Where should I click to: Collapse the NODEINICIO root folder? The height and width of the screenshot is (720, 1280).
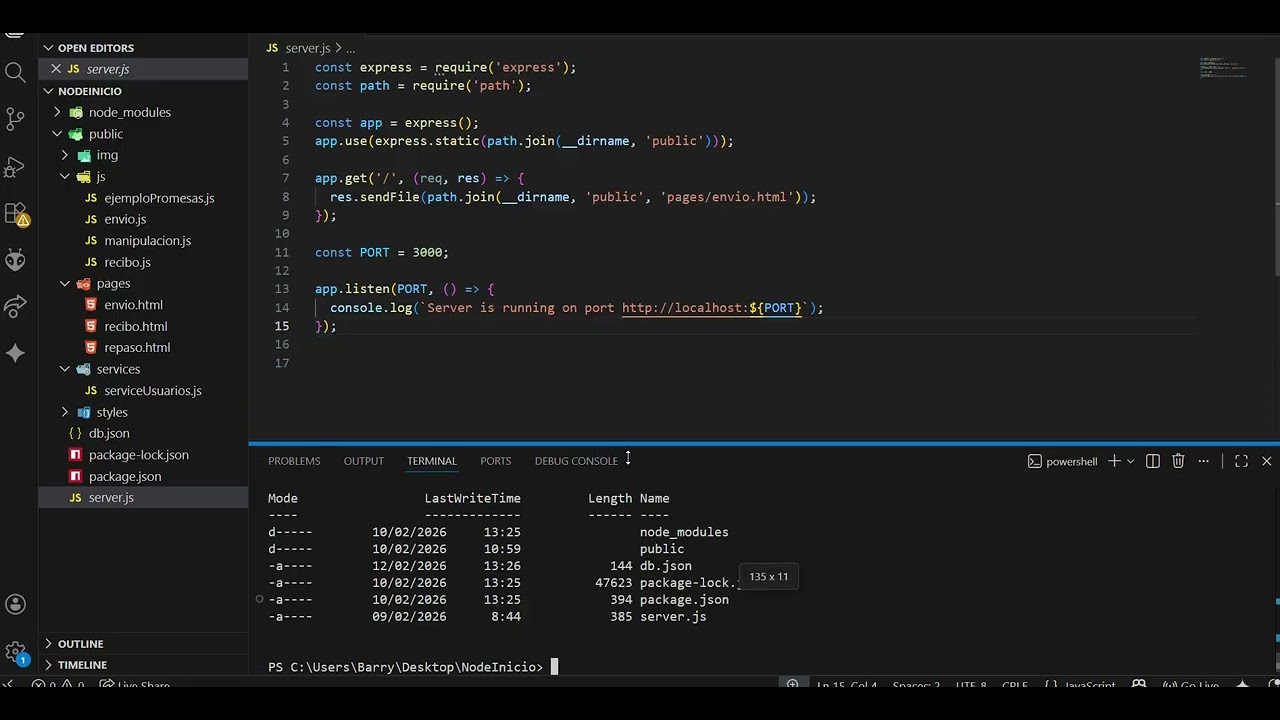click(x=48, y=91)
